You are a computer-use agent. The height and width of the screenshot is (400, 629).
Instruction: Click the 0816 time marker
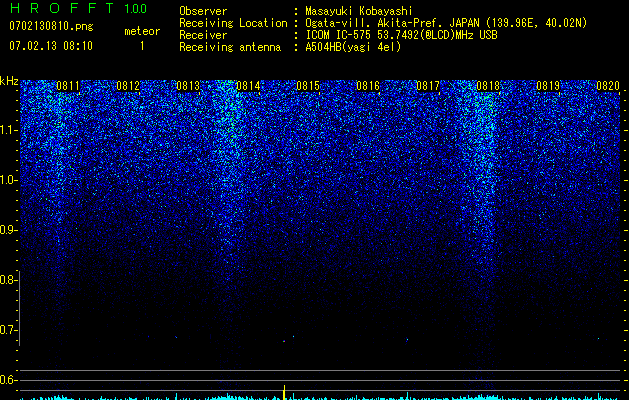(368, 86)
